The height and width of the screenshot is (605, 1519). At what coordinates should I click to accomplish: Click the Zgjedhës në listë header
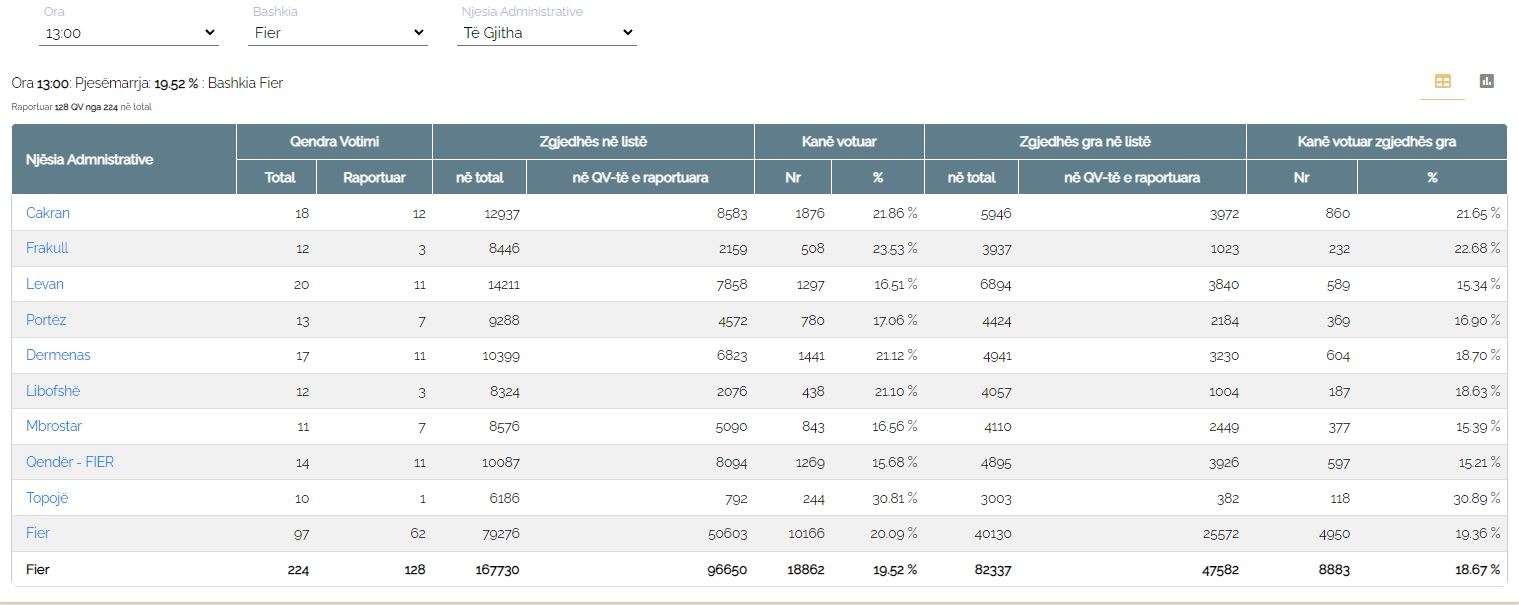click(x=593, y=142)
